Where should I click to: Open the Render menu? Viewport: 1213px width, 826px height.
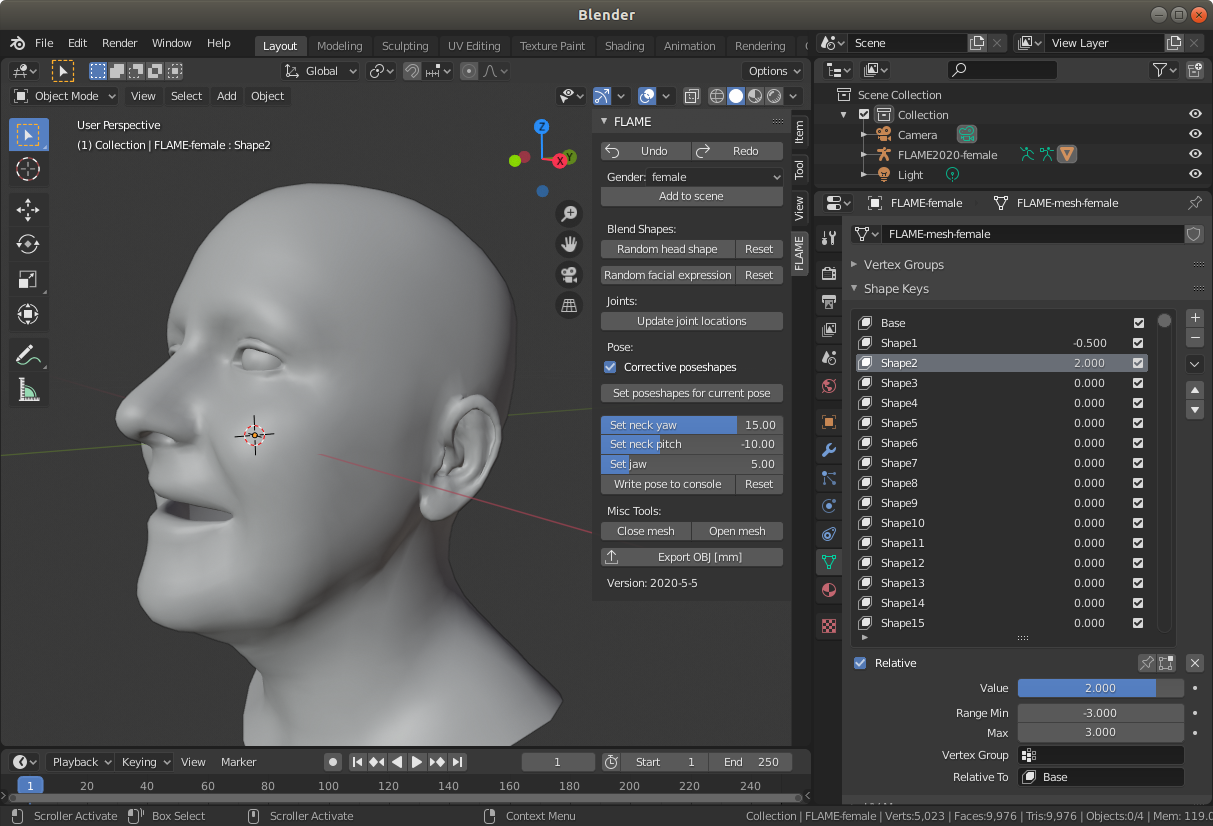[x=120, y=44]
